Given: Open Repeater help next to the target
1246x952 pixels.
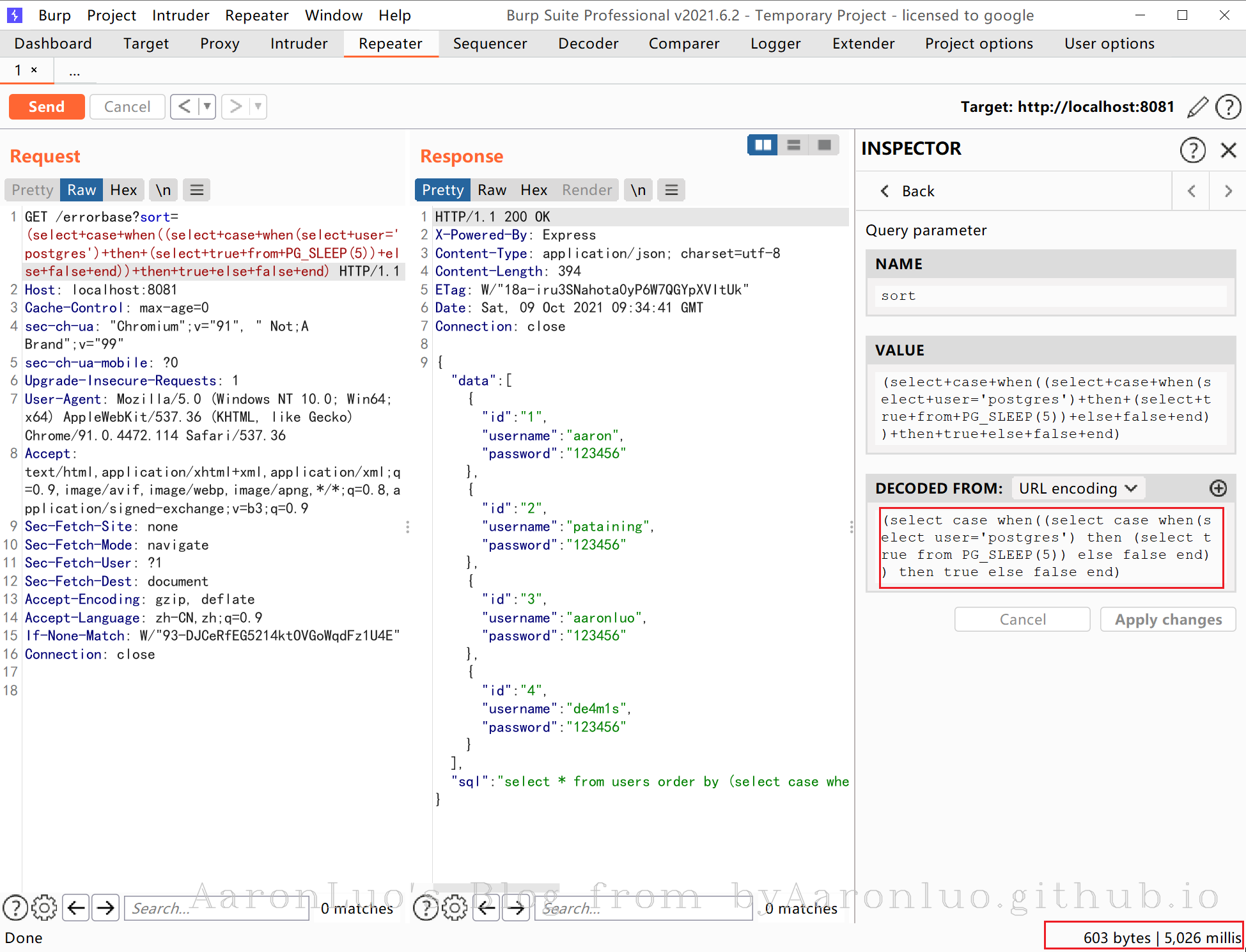Looking at the screenshot, I should [x=1227, y=107].
